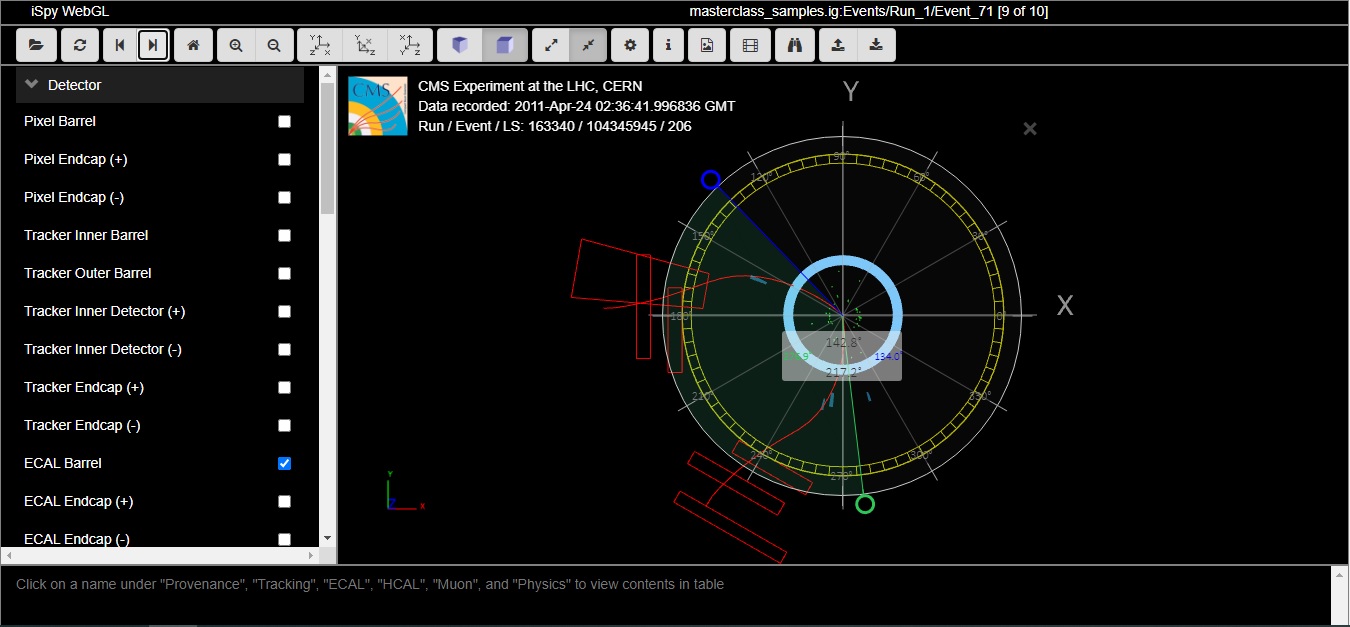1350x627 pixels.
Task: Go to the previous event
Action: [121, 45]
